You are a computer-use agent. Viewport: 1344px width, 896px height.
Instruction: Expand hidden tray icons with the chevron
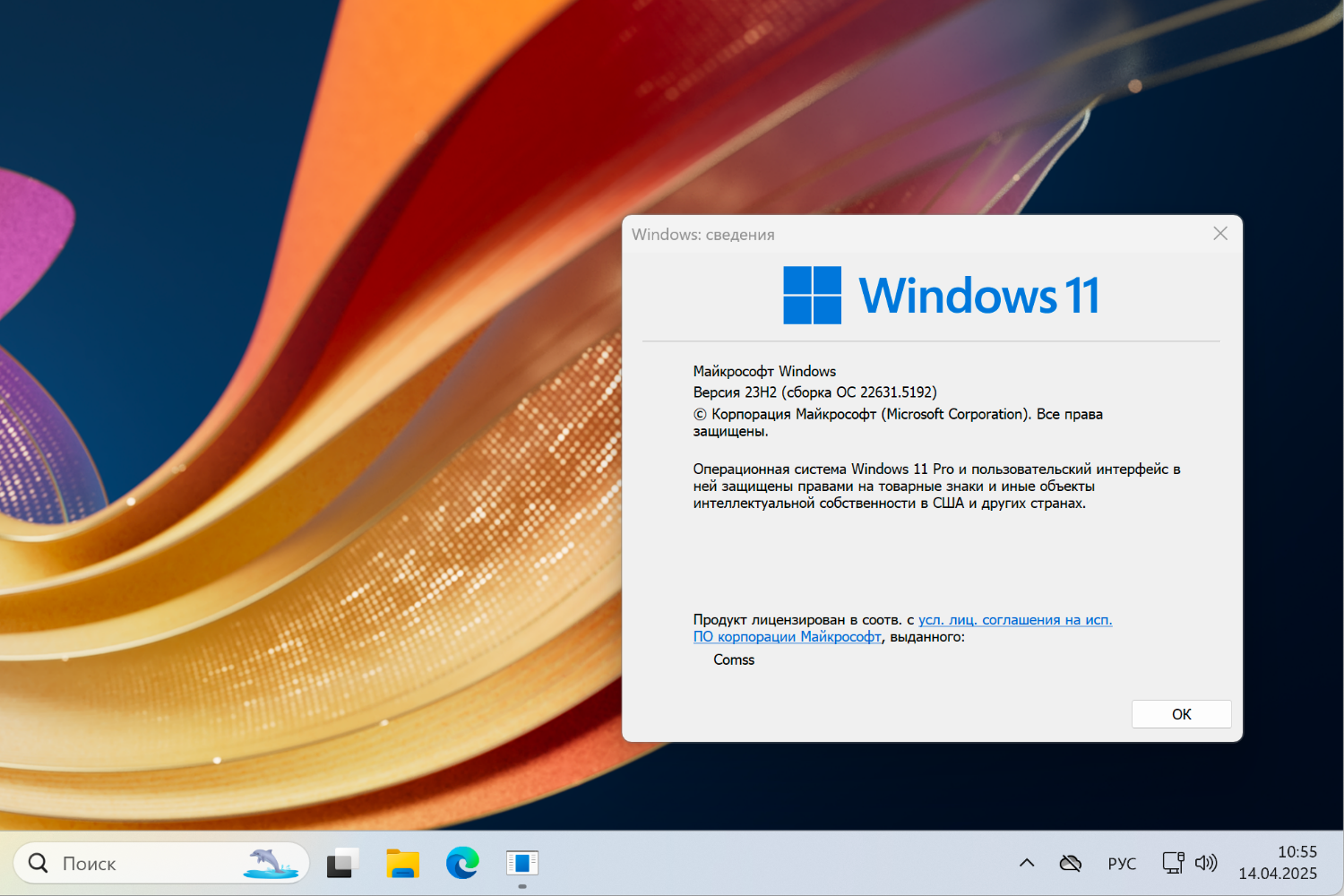1027,863
